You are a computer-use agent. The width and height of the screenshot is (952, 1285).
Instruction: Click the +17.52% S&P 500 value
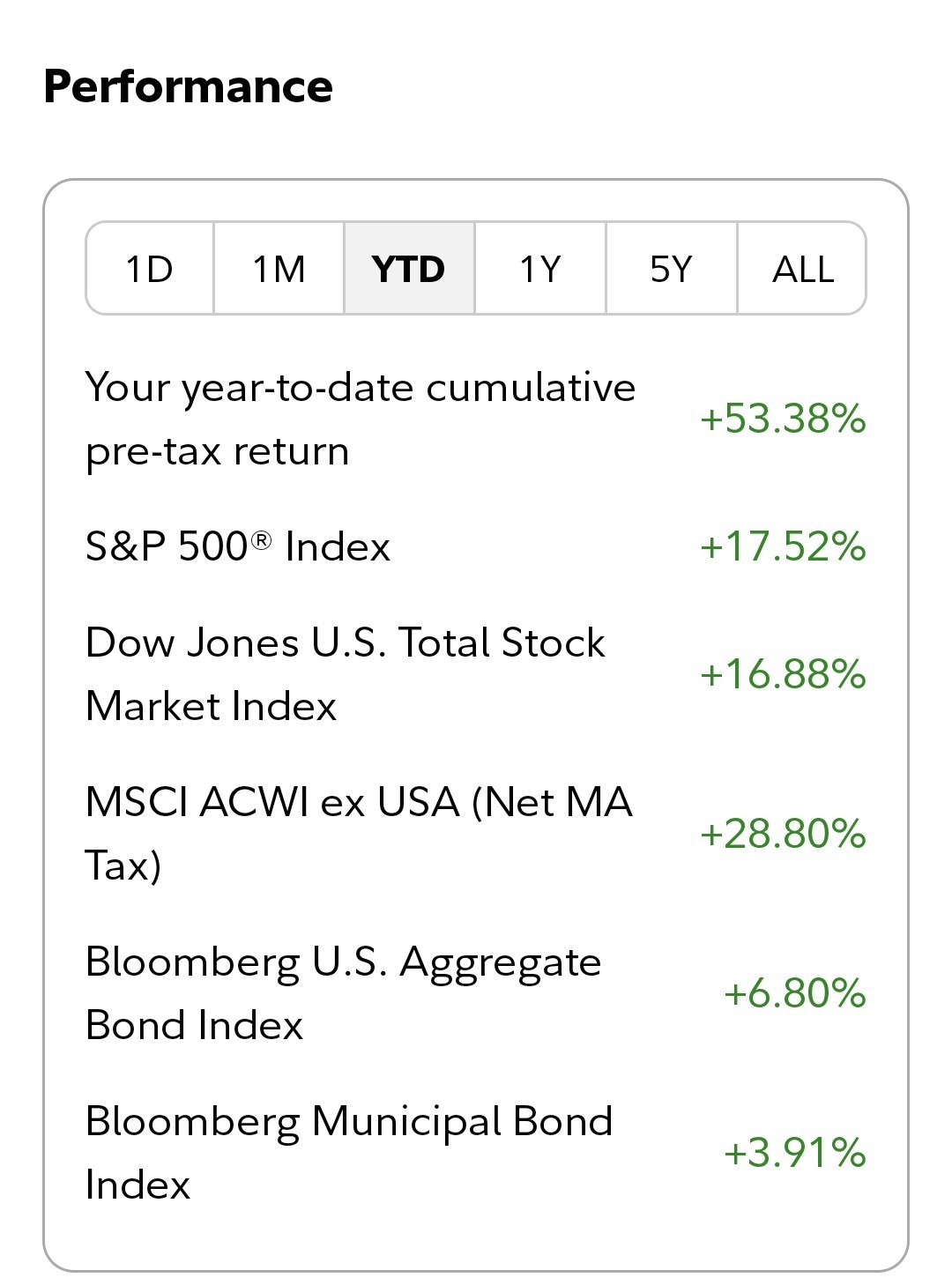click(x=783, y=546)
